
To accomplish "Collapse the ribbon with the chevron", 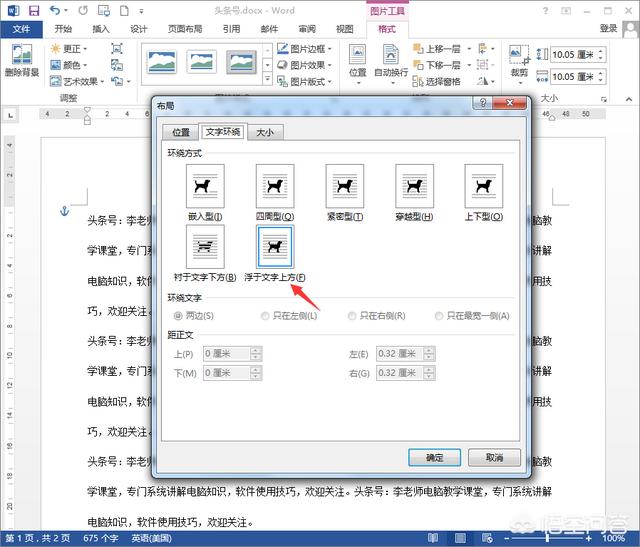I will point(629,99).
